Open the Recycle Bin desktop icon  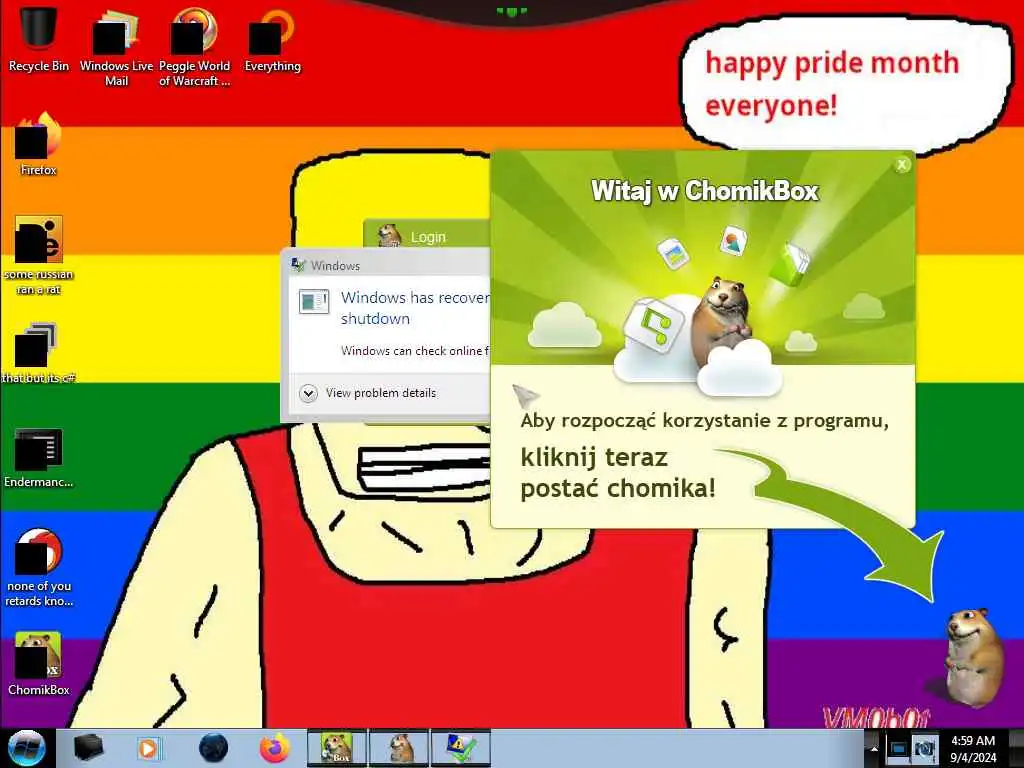39,38
